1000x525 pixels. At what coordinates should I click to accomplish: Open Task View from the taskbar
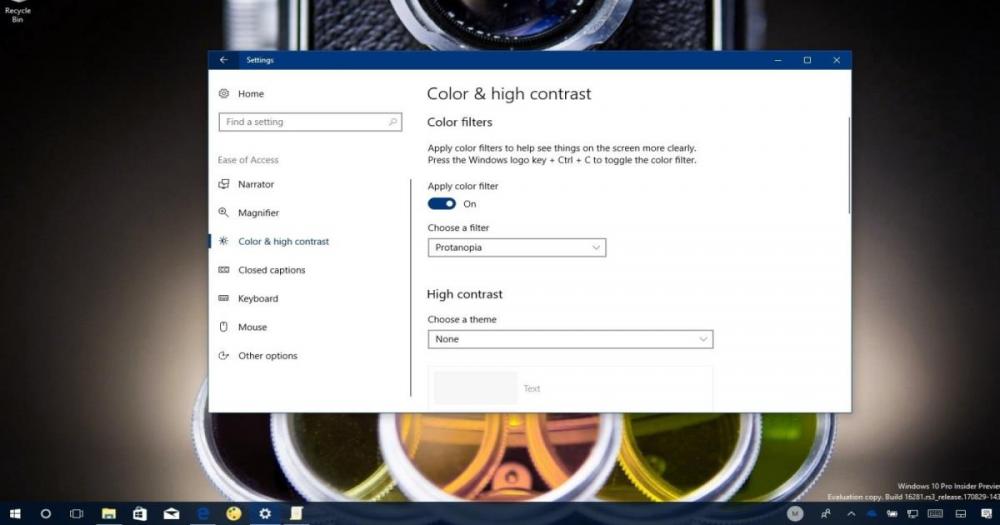76,514
